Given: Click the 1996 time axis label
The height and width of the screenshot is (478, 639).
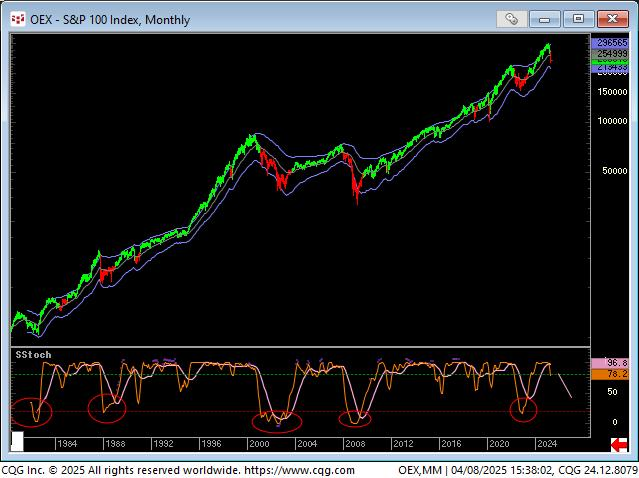Looking at the screenshot, I should [x=212, y=444].
